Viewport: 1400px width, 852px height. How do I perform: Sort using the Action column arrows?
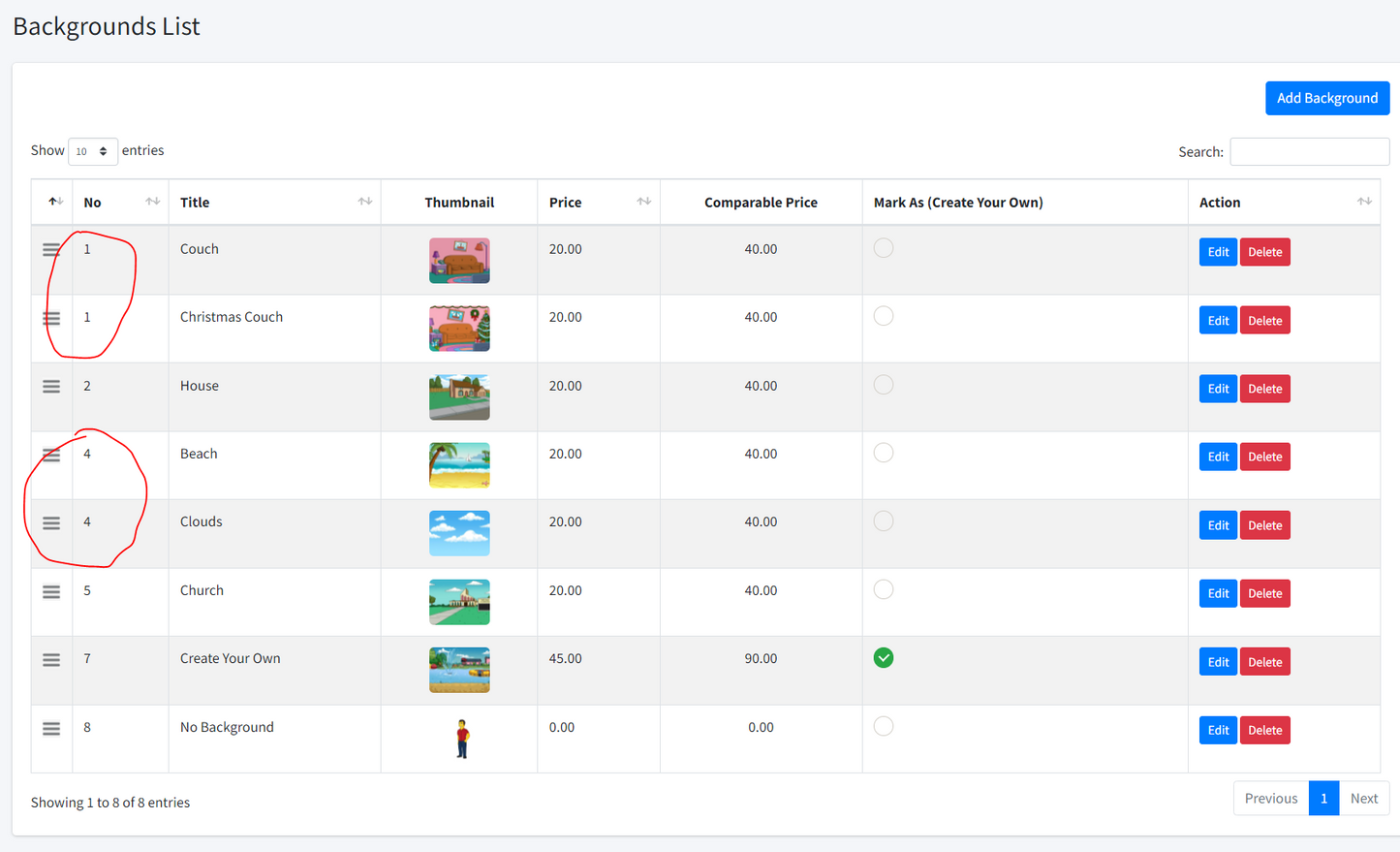(x=1363, y=202)
